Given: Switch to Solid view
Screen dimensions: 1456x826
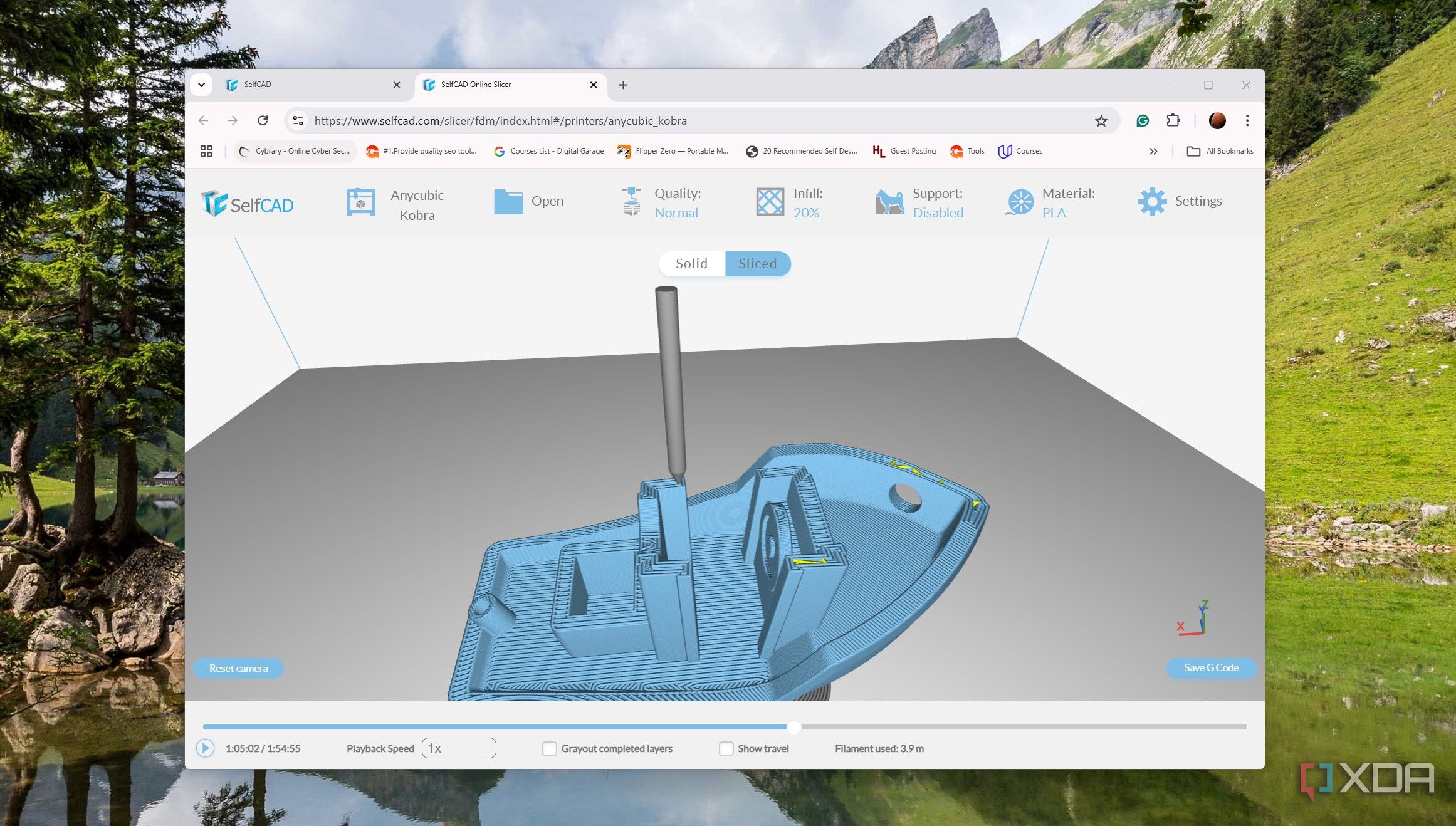Looking at the screenshot, I should pyautogui.click(x=691, y=263).
